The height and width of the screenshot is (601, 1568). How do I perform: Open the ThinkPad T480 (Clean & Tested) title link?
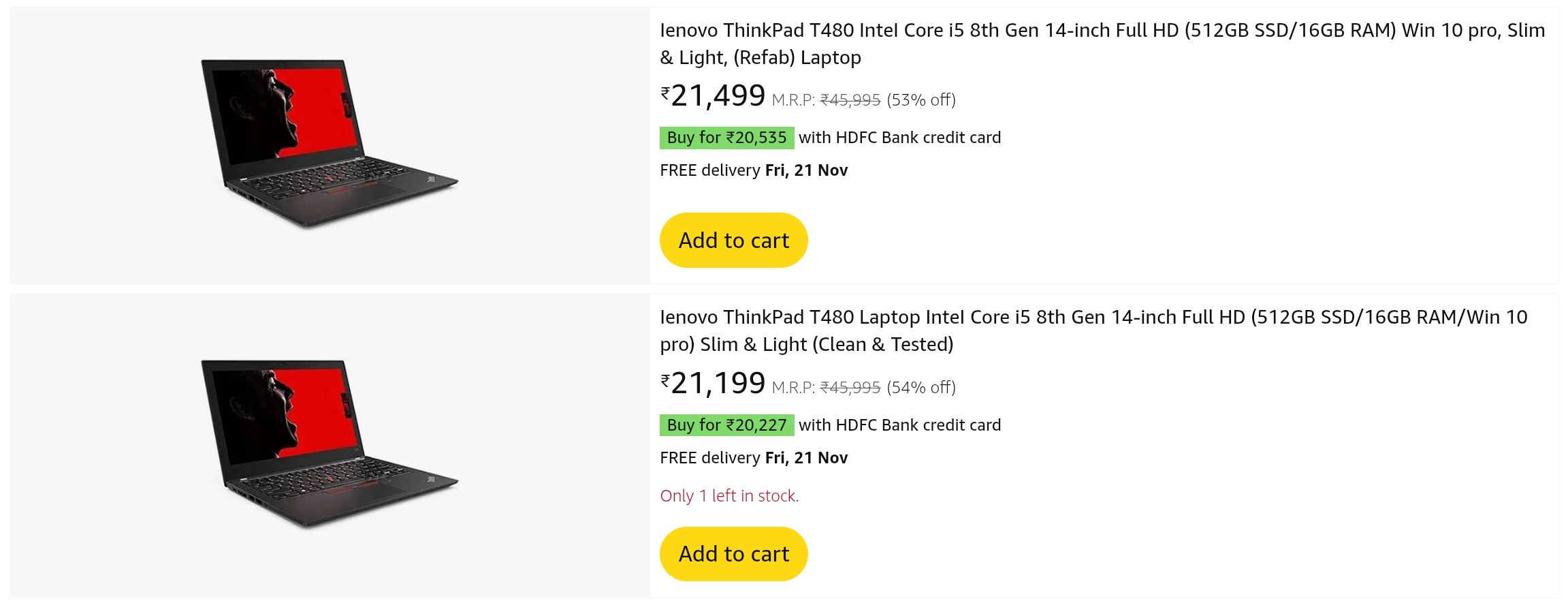1093,330
